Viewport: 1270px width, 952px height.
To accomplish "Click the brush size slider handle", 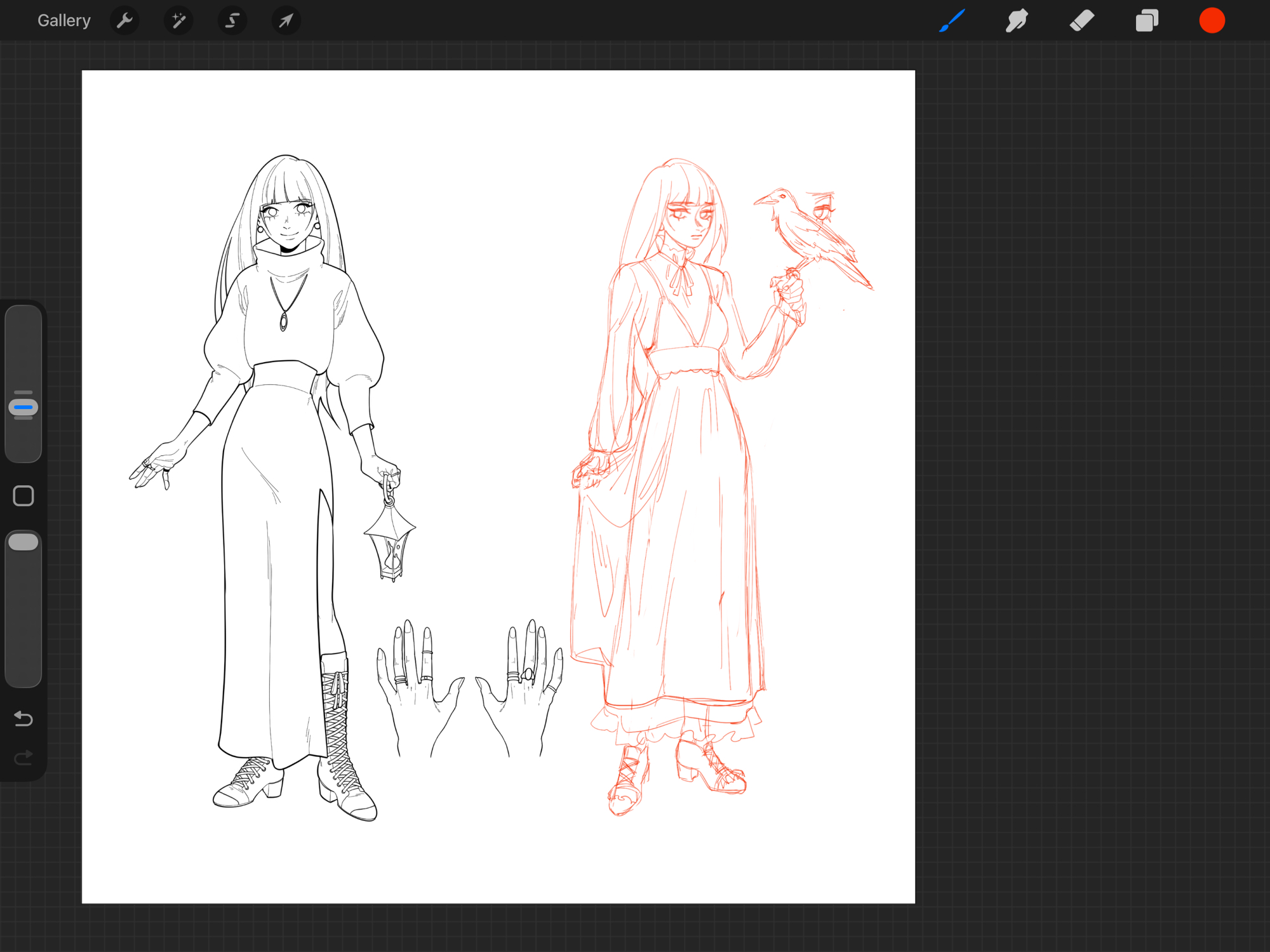I will (23, 406).
